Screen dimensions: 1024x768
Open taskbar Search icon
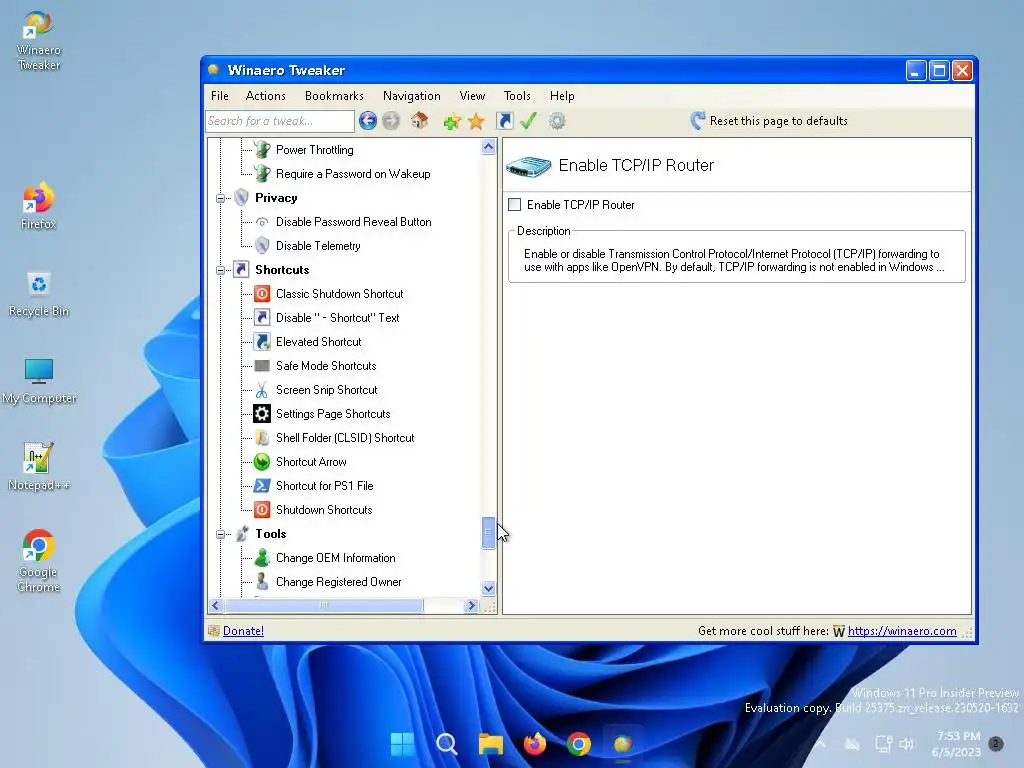(x=447, y=743)
